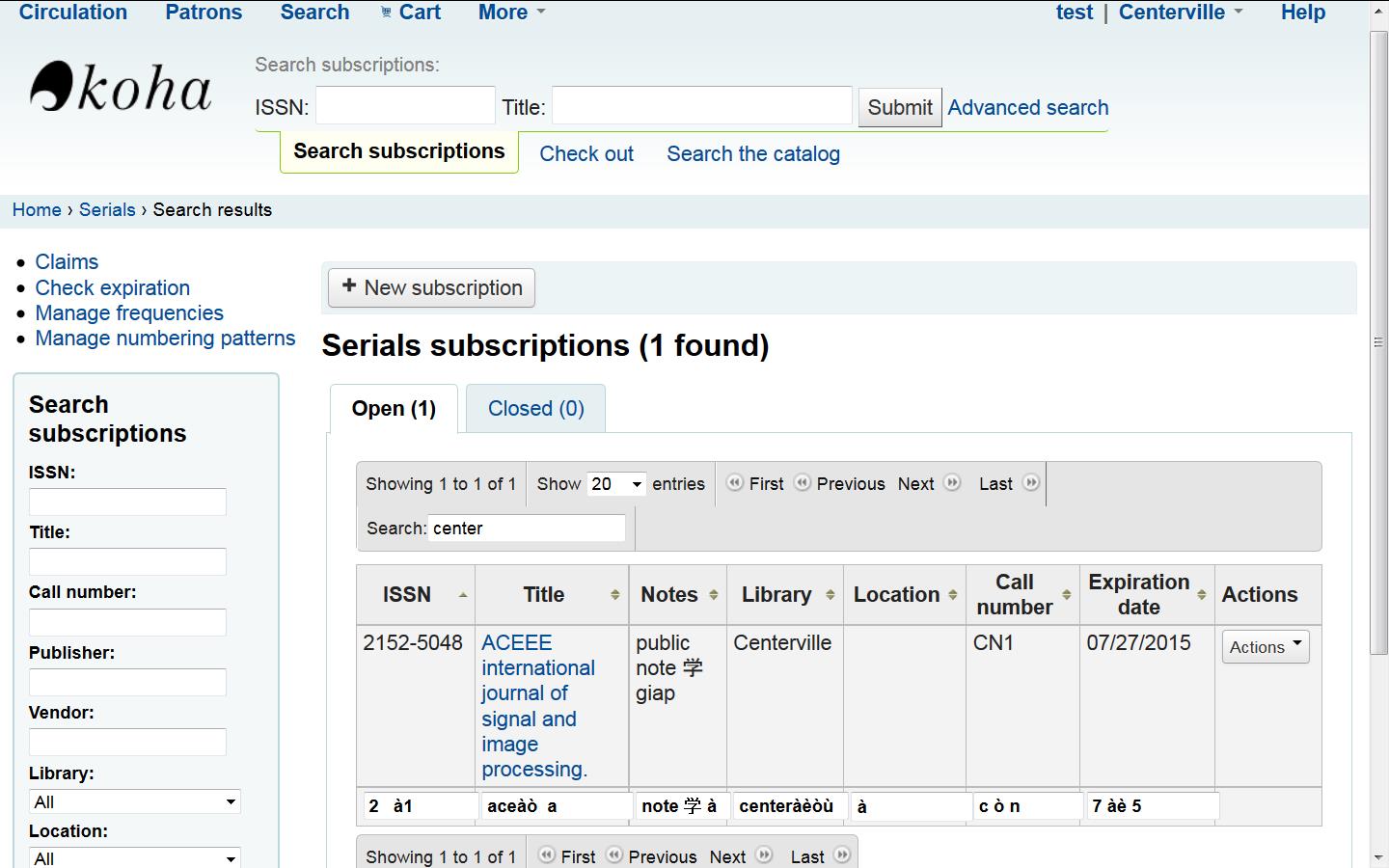Image resolution: width=1389 pixels, height=868 pixels.
Task: Open the Cart from top navigation
Action: [x=411, y=13]
